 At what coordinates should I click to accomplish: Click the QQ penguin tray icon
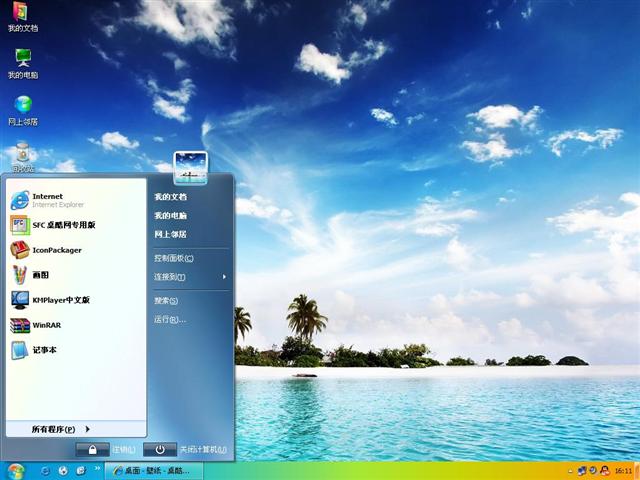(604, 470)
